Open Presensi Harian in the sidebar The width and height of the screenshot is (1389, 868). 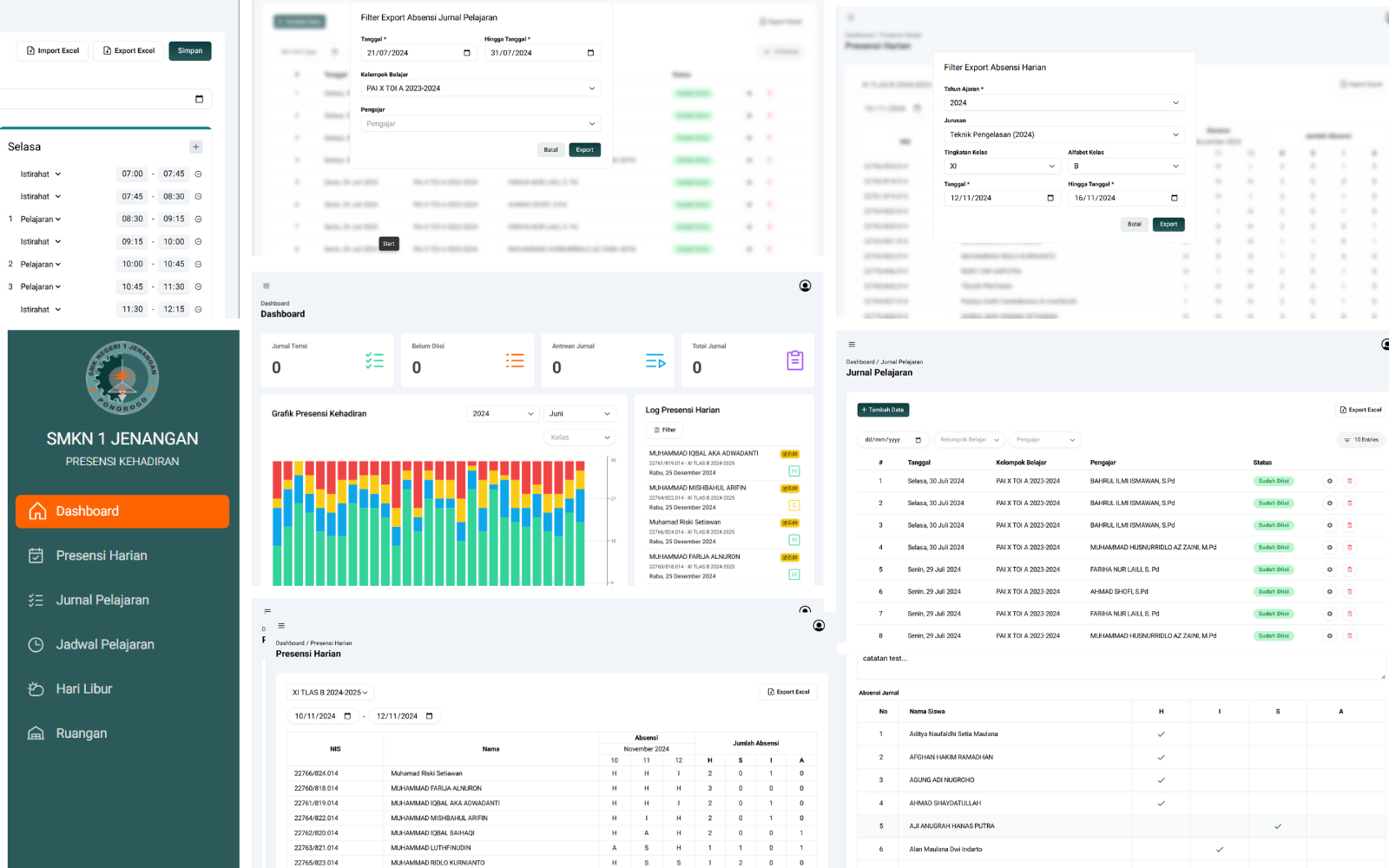(x=102, y=556)
